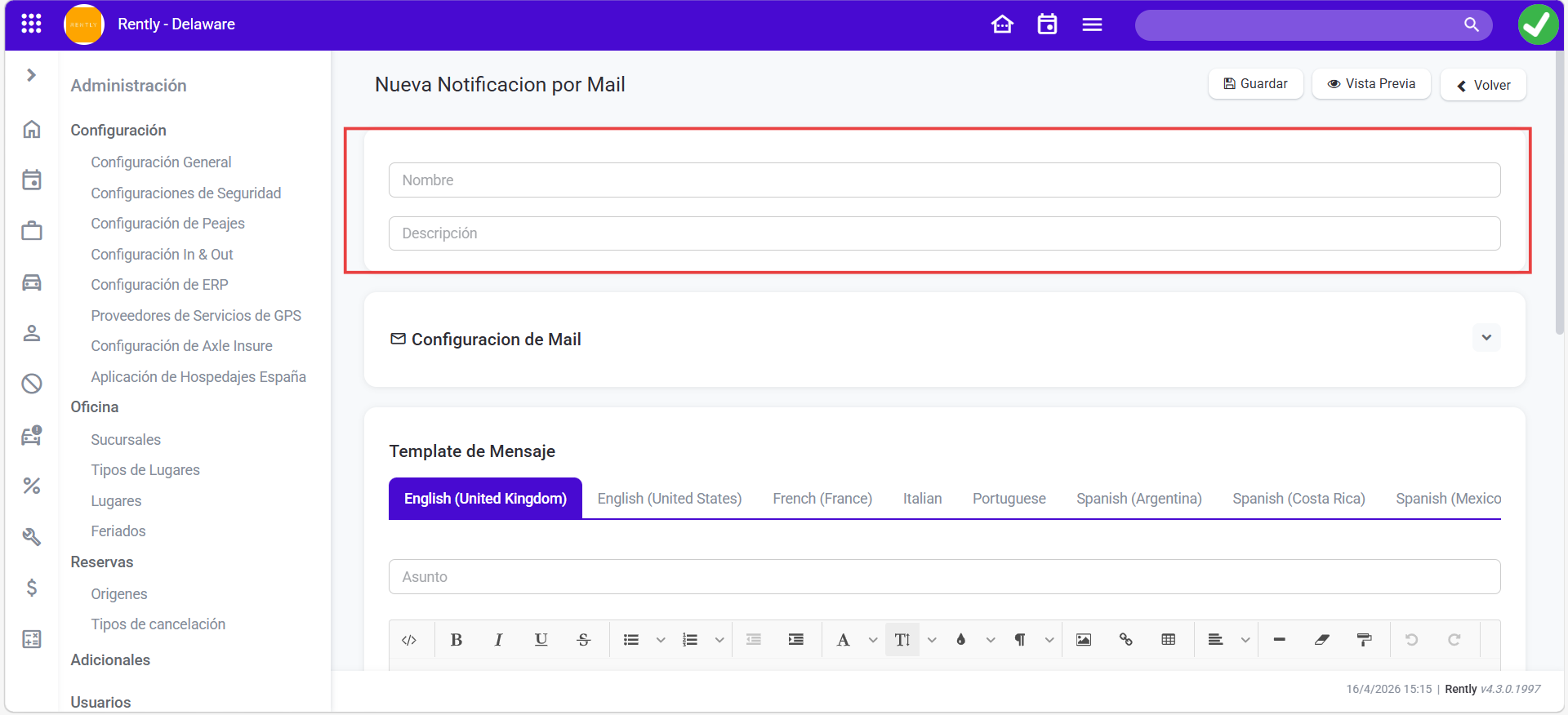The height and width of the screenshot is (715, 1568).
Task: Expand the Configuracion de Mail section
Action: point(1486,338)
